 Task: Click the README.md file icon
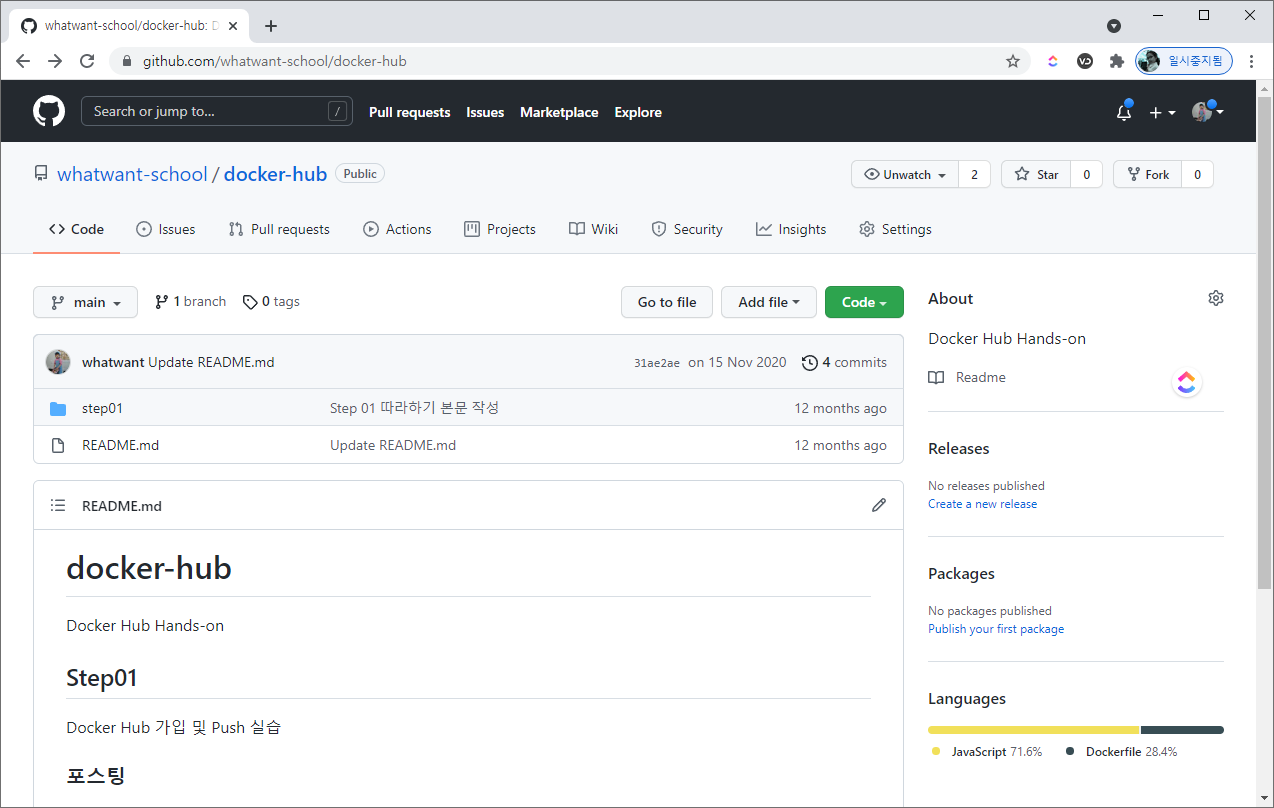pyautogui.click(x=58, y=445)
